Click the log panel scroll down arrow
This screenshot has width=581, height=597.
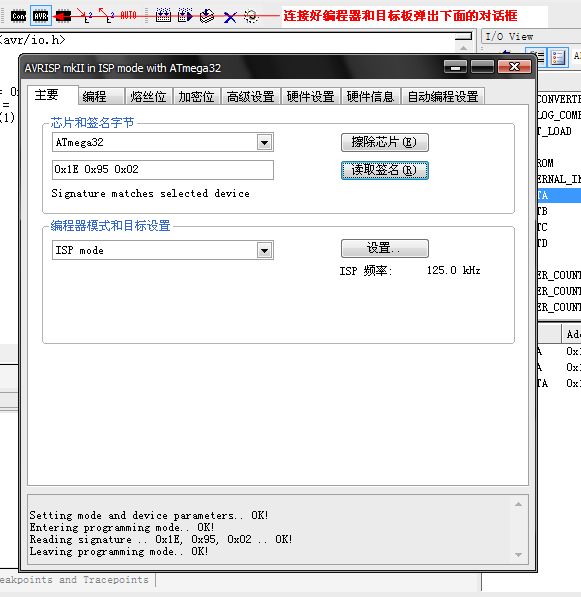(x=518, y=555)
